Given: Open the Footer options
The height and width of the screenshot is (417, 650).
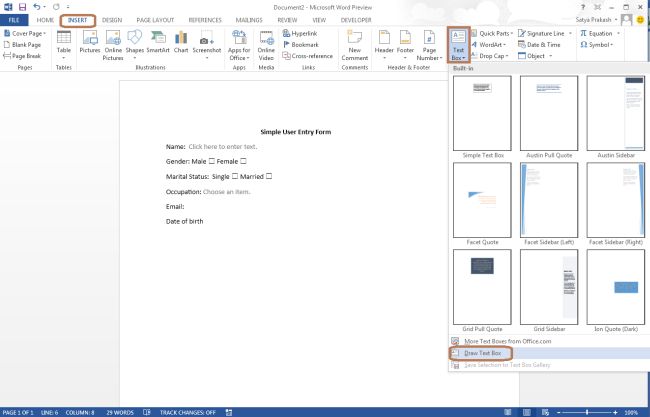Looking at the screenshot, I should (x=405, y=44).
